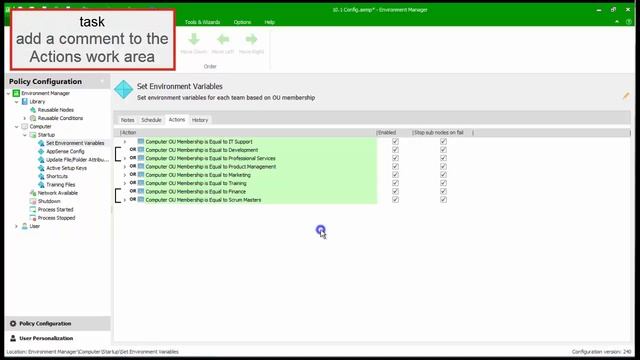The width and height of the screenshot is (640, 360).
Task: Click the Stop sub nodes on fail header
Action: pos(442,133)
